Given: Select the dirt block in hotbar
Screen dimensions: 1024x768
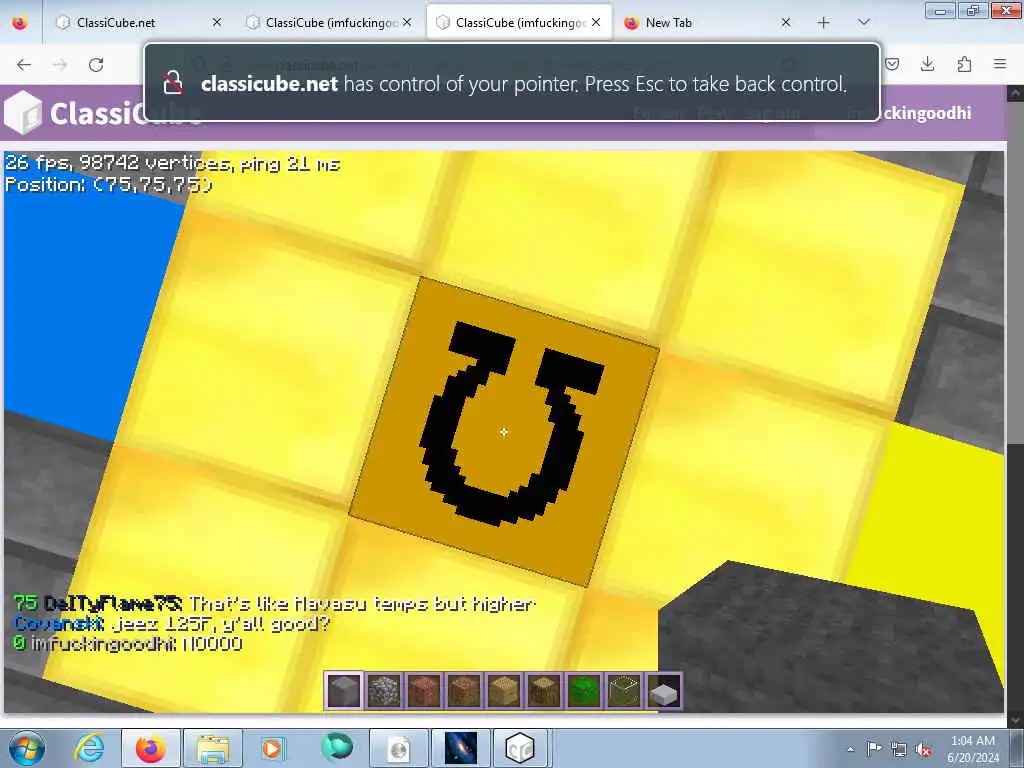Looking at the screenshot, I should point(463,690).
